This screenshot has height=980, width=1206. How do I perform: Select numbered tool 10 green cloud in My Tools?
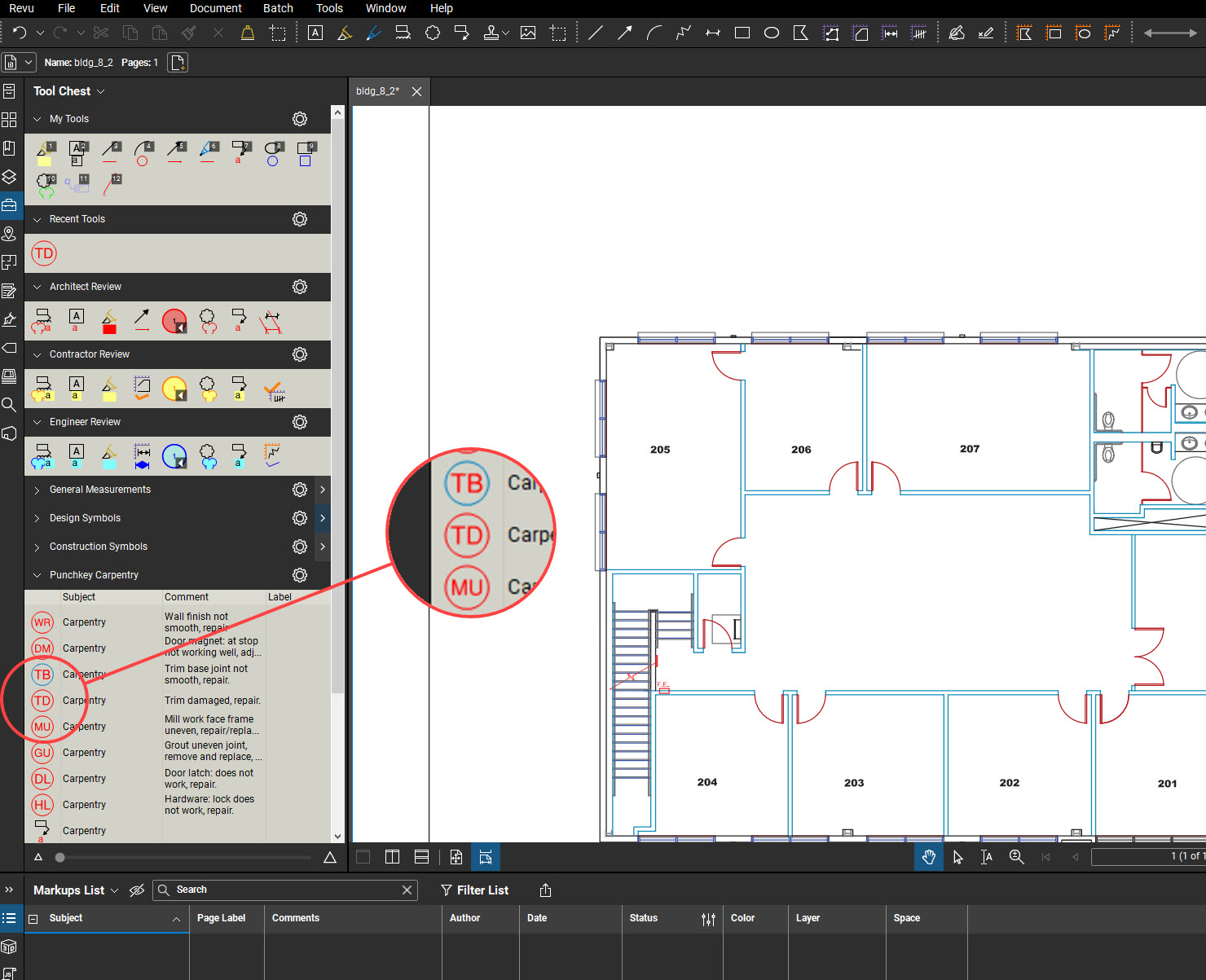pos(46,187)
